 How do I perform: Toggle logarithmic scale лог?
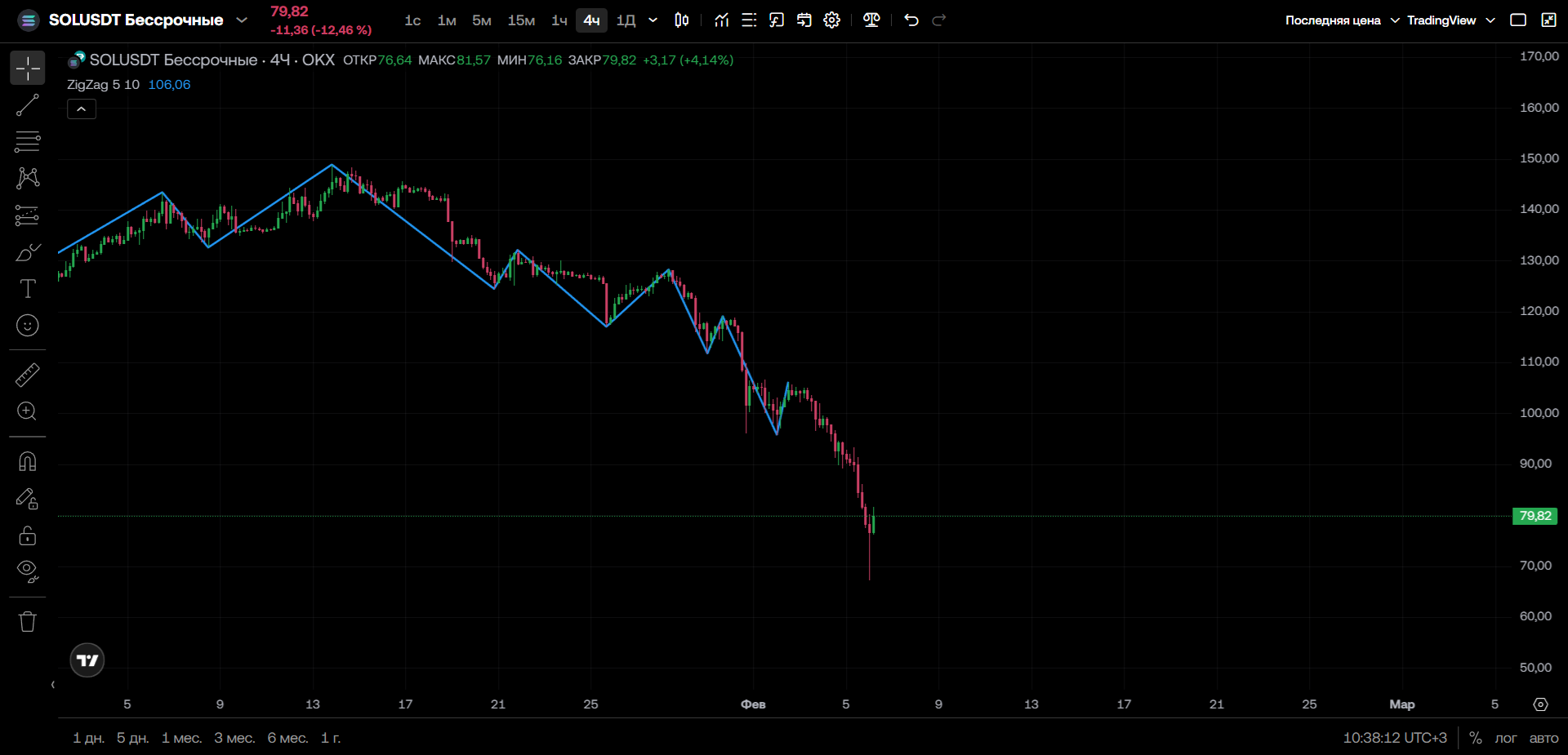pyautogui.click(x=1506, y=738)
